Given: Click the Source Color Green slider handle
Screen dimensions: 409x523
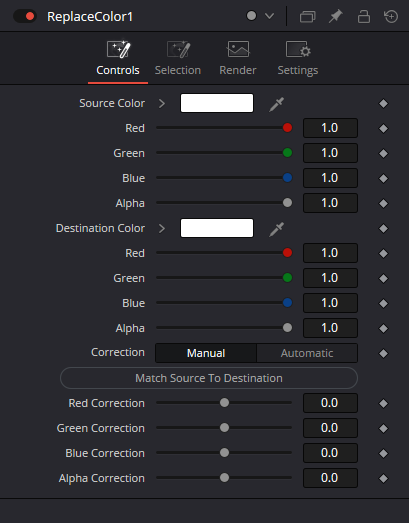Looking at the screenshot, I should pyautogui.click(x=287, y=153).
